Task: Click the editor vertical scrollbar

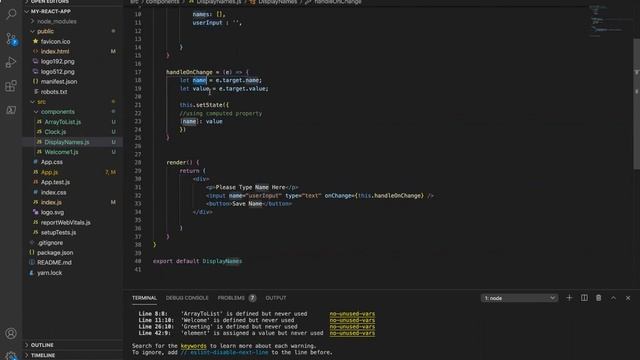Action: click(636, 104)
